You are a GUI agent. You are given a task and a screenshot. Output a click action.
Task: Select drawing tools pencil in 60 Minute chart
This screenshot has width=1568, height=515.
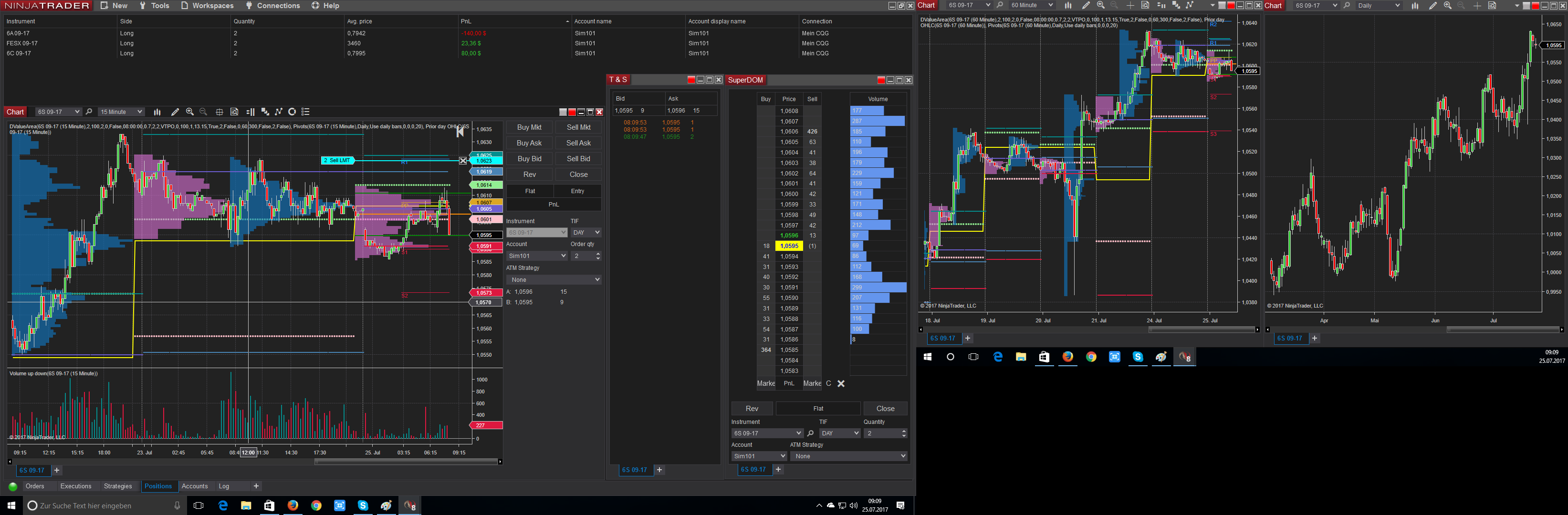click(1086, 5)
